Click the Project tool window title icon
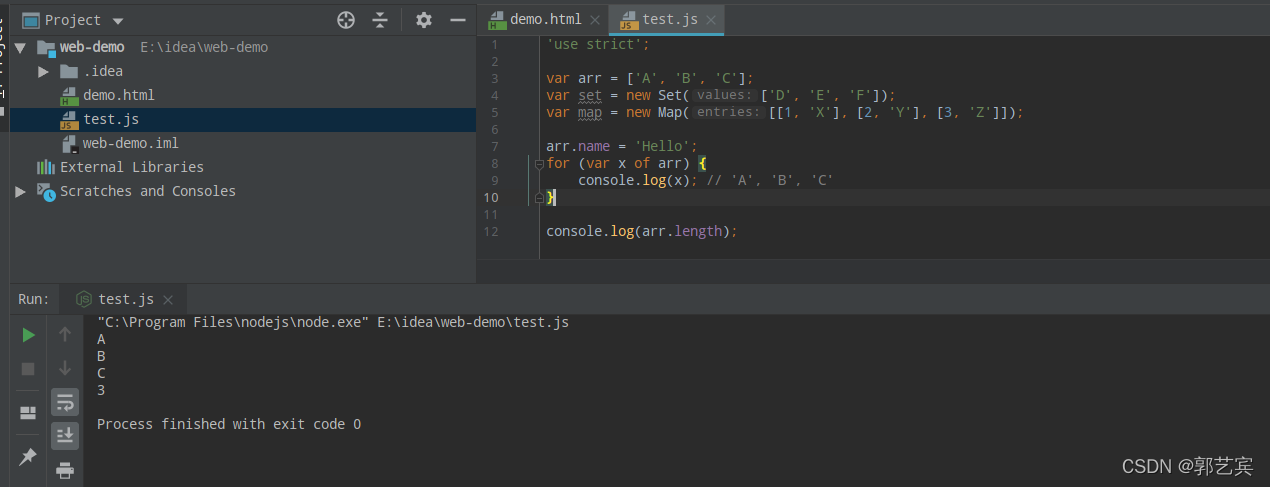The width and height of the screenshot is (1270, 487). click(31, 20)
